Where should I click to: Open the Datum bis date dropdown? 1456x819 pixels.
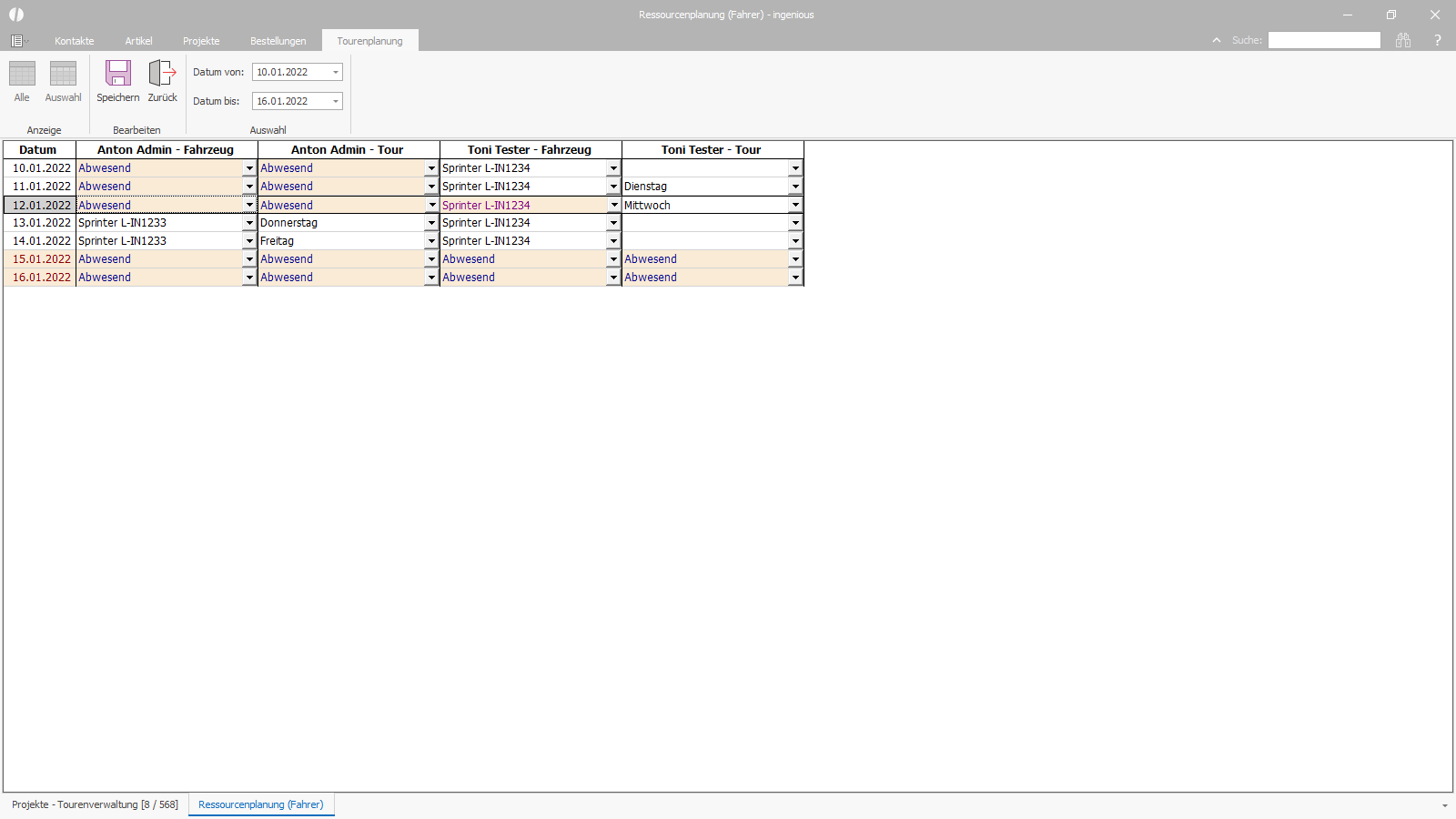pos(336,101)
